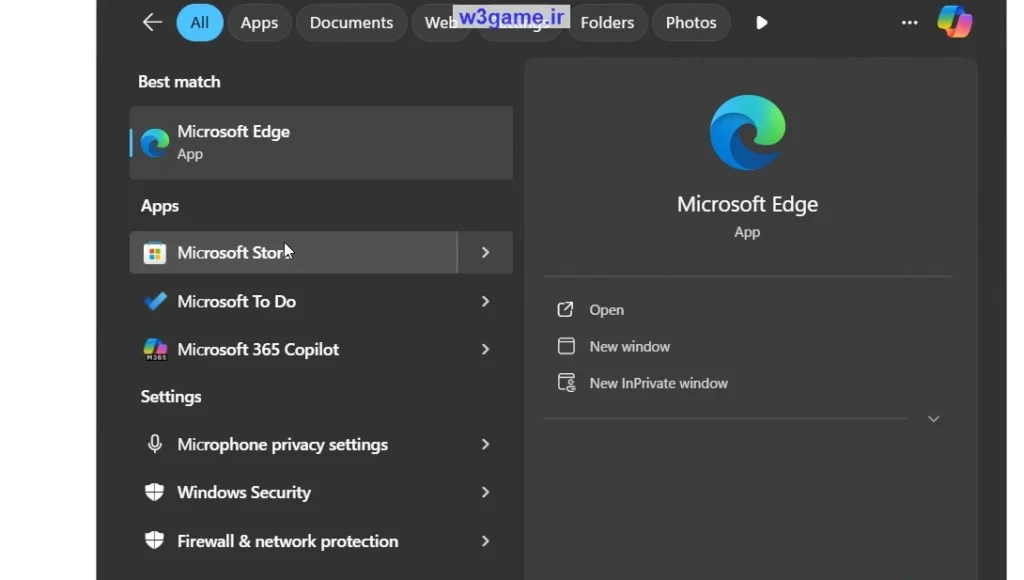Click the New window icon
The image size is (1024, 580).
coord(566,346)
